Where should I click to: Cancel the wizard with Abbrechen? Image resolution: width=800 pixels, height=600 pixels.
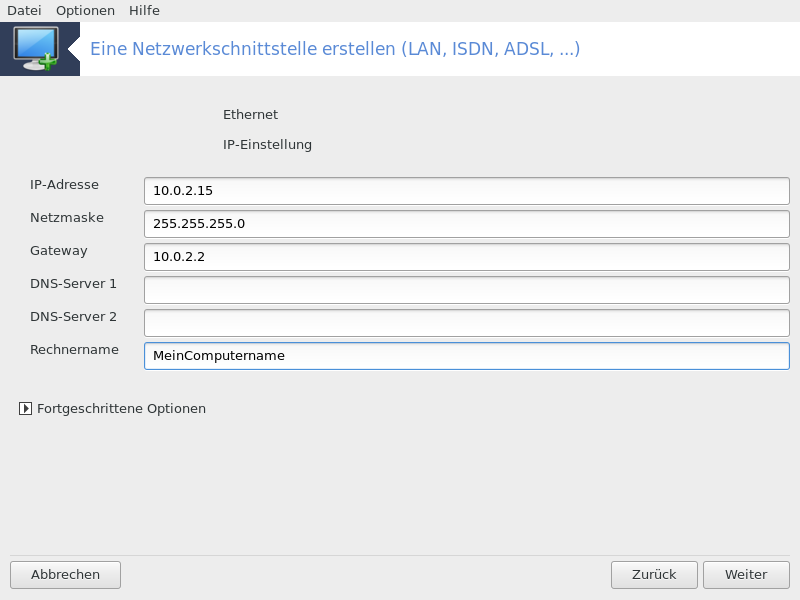click(65, 575)
